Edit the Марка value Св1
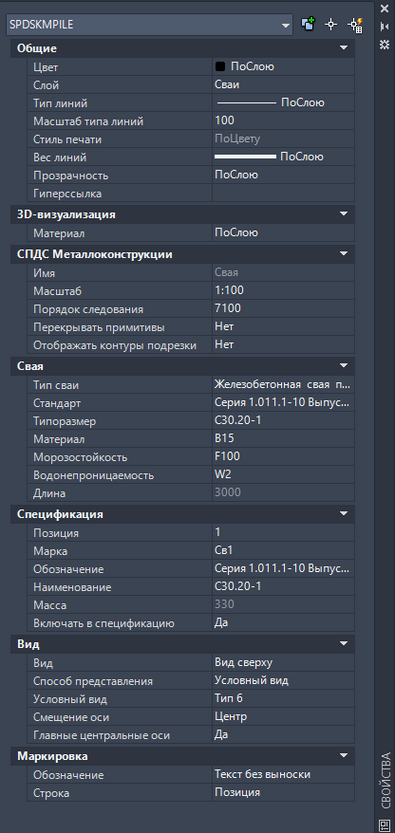Image resolution: width=395 pixels, height=833 pixels. click(x=283, y=550)
